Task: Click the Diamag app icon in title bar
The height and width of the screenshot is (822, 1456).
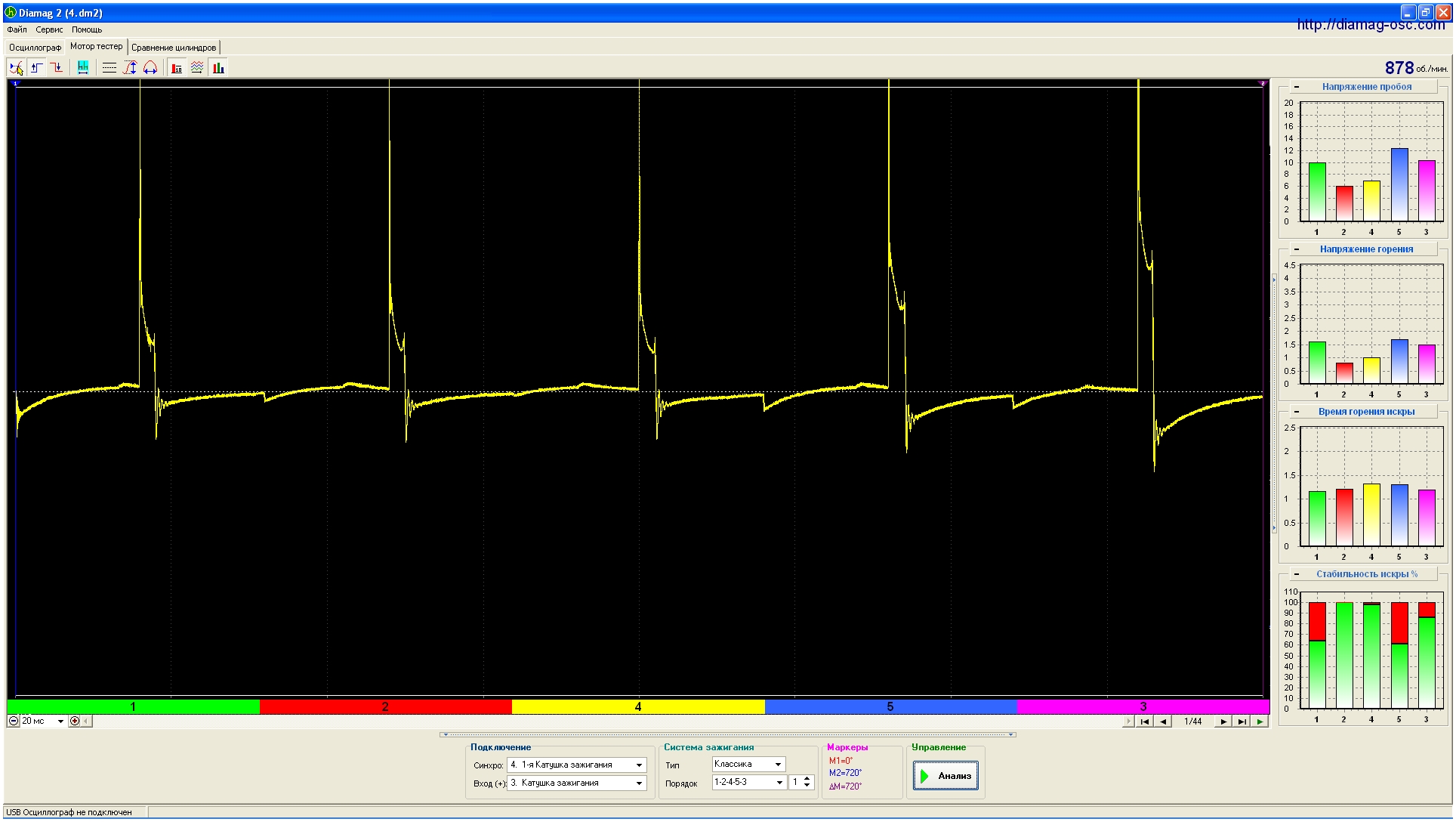Action: (11, 13)
